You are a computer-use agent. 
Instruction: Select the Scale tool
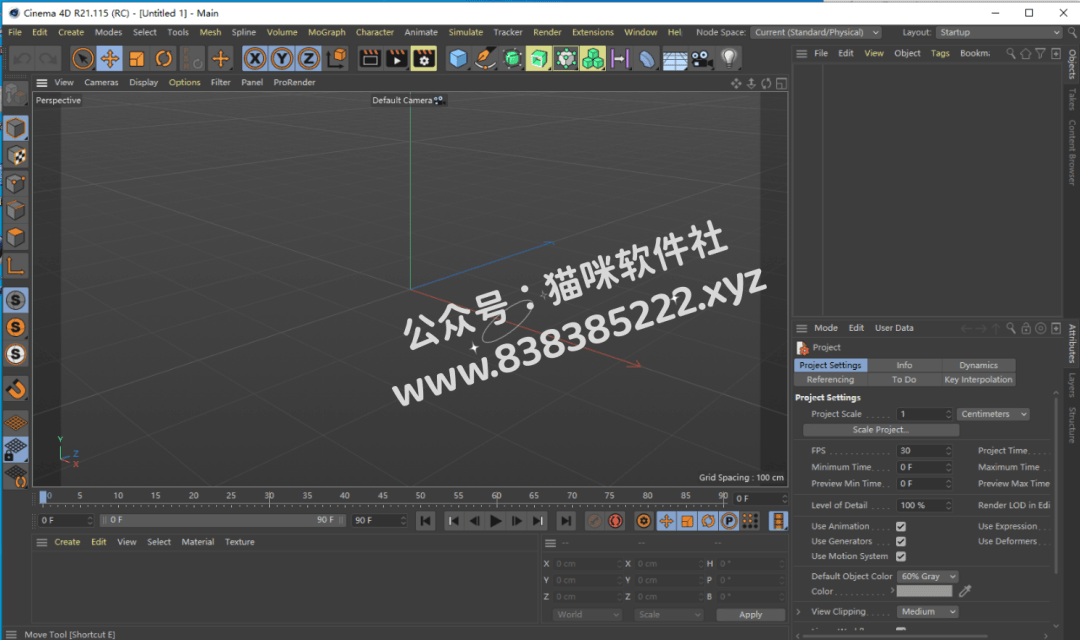tap(136, 59)
